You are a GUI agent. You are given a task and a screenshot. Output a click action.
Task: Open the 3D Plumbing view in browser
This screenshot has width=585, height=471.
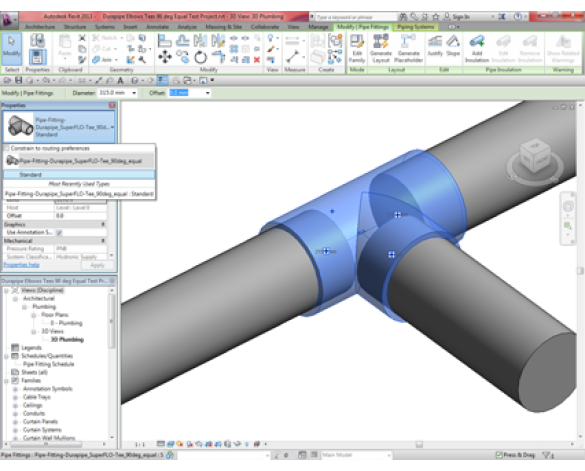[x=67, y=340]
